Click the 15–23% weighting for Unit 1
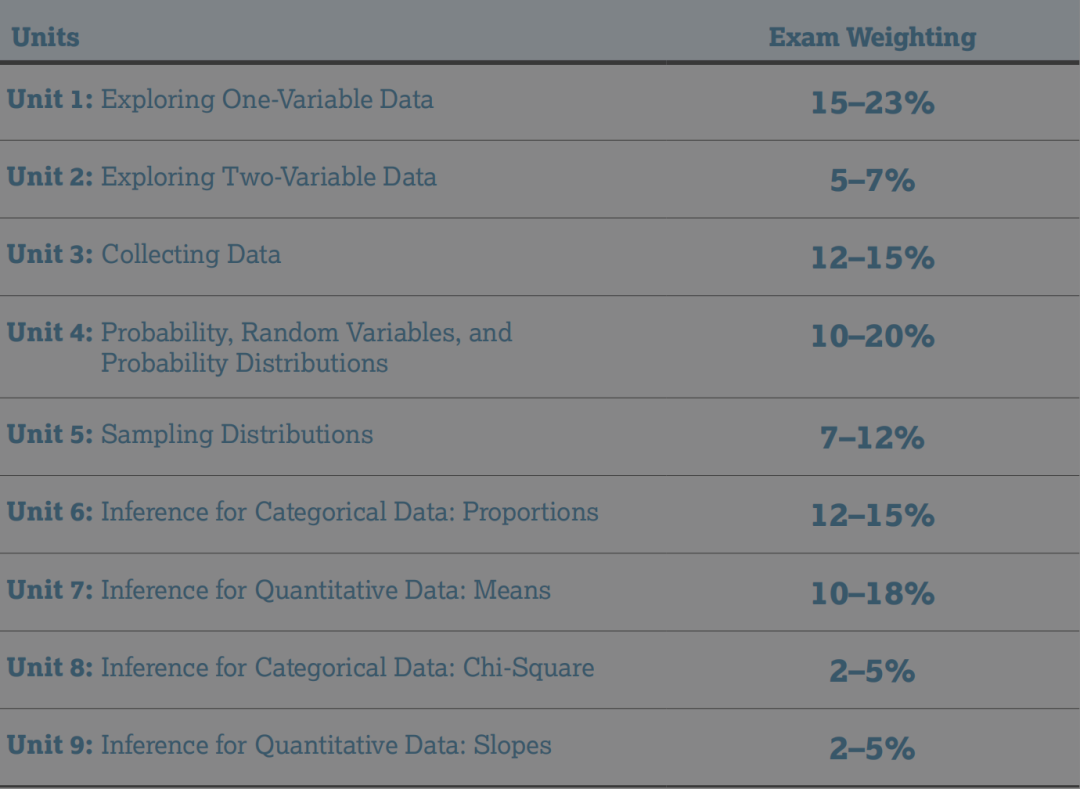This screenshot has height=789, width=1080. 872,103
